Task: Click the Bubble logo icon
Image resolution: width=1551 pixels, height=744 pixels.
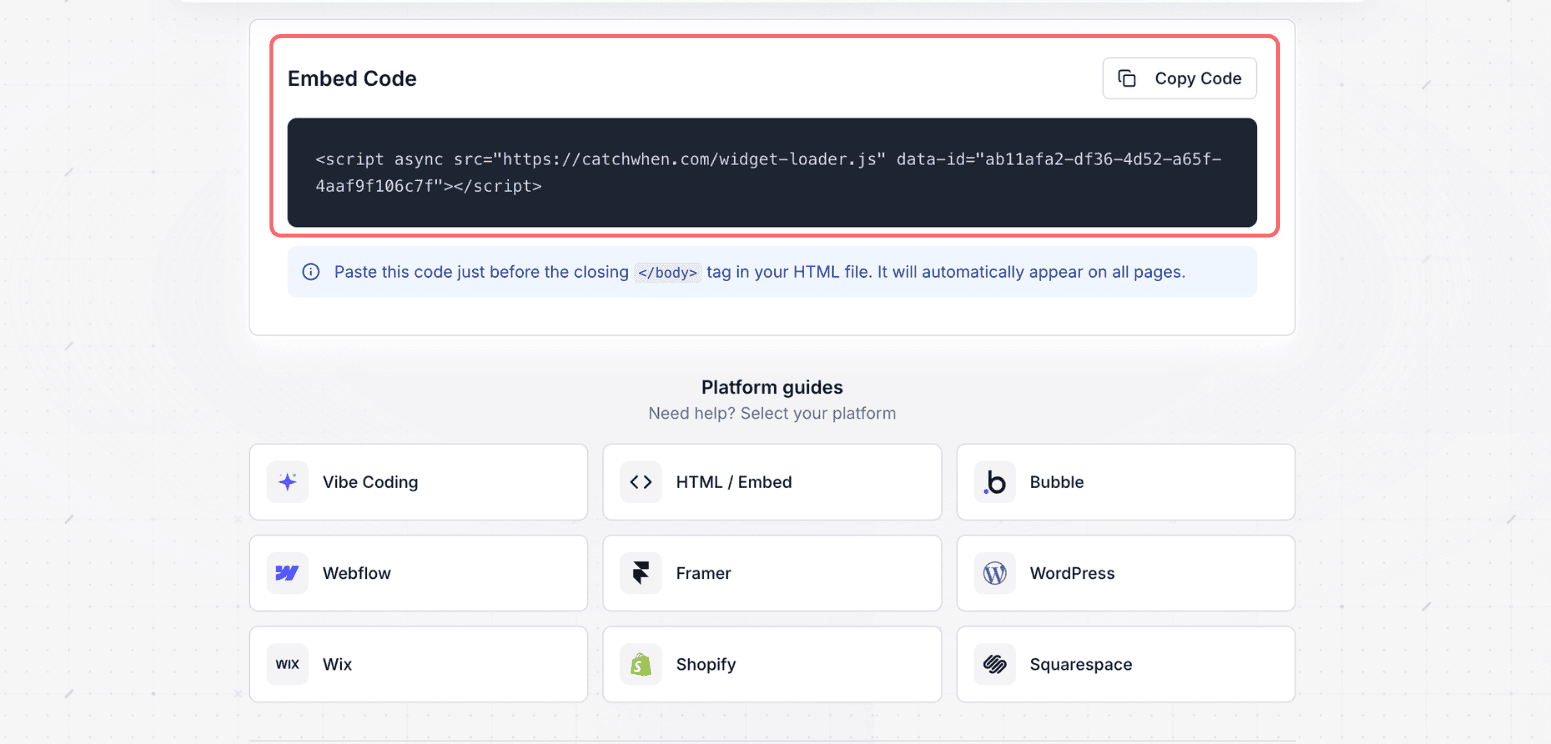Action: pyautogui.click(x=995, y=482)
